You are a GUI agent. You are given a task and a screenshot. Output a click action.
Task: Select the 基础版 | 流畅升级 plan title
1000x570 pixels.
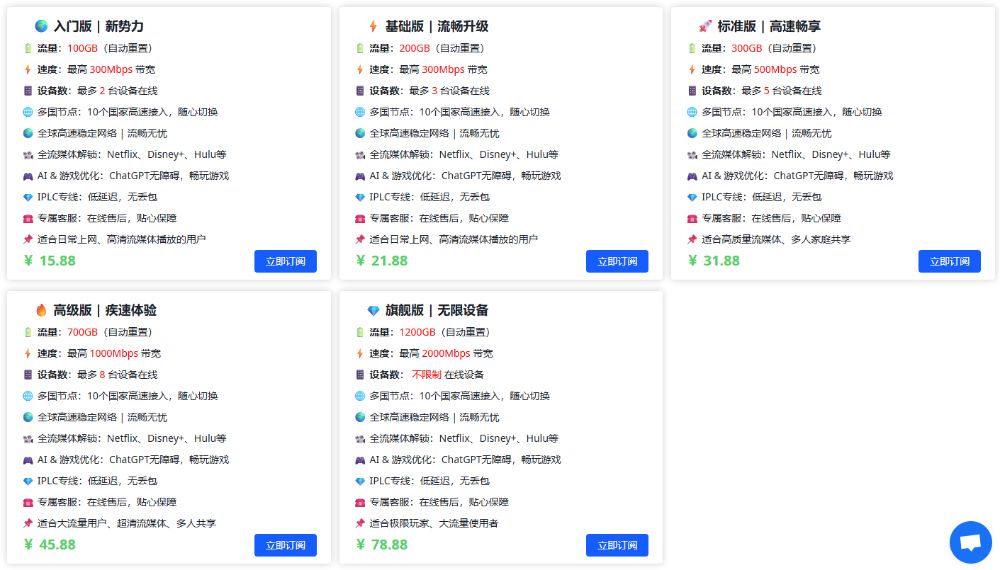pyautogui.click(x=437, y=26)
